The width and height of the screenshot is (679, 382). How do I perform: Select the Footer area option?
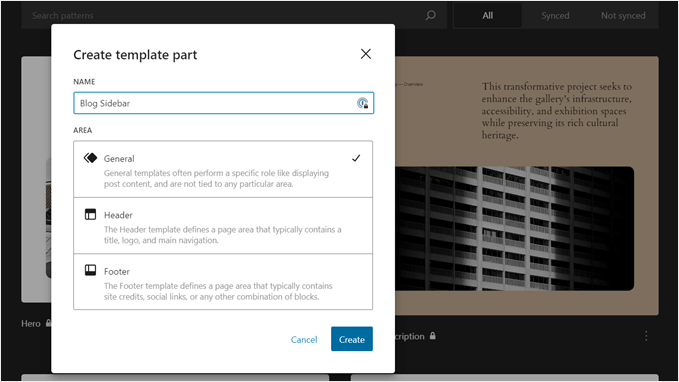click(x=223, y=282)
